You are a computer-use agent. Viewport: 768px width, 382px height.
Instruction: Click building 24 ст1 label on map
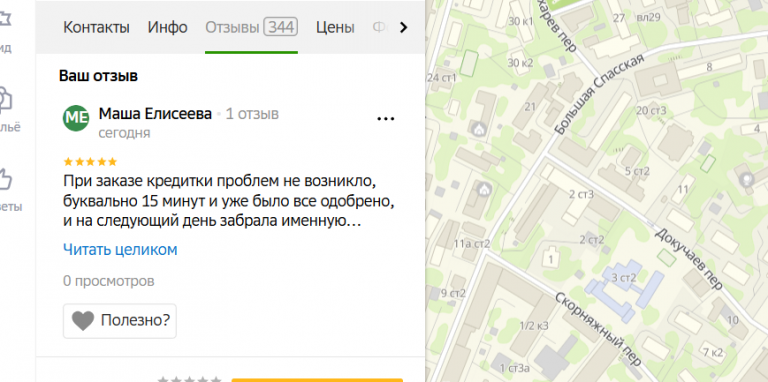(x=441, y=78)
